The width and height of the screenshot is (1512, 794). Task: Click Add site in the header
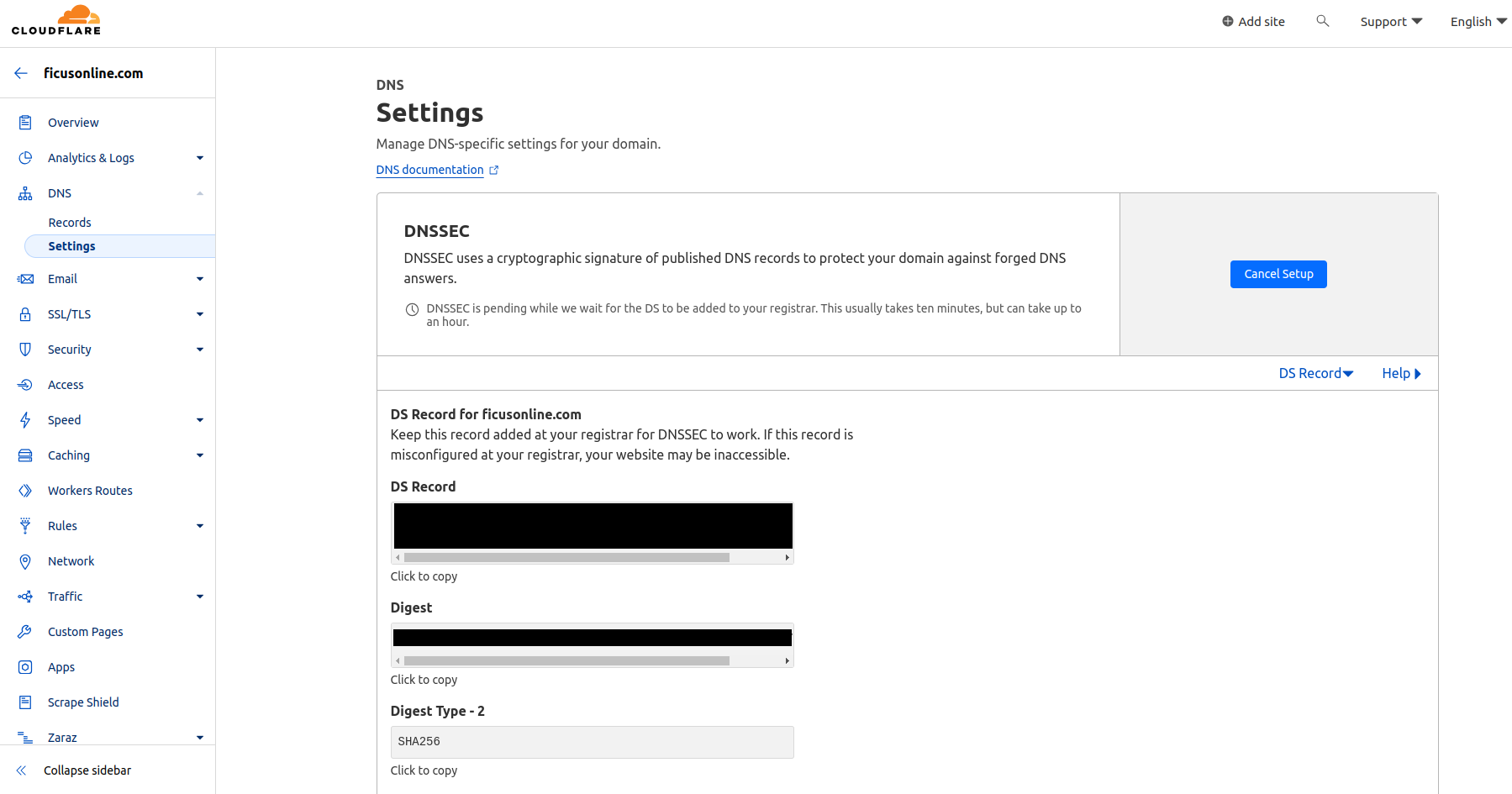(1253, 22)
